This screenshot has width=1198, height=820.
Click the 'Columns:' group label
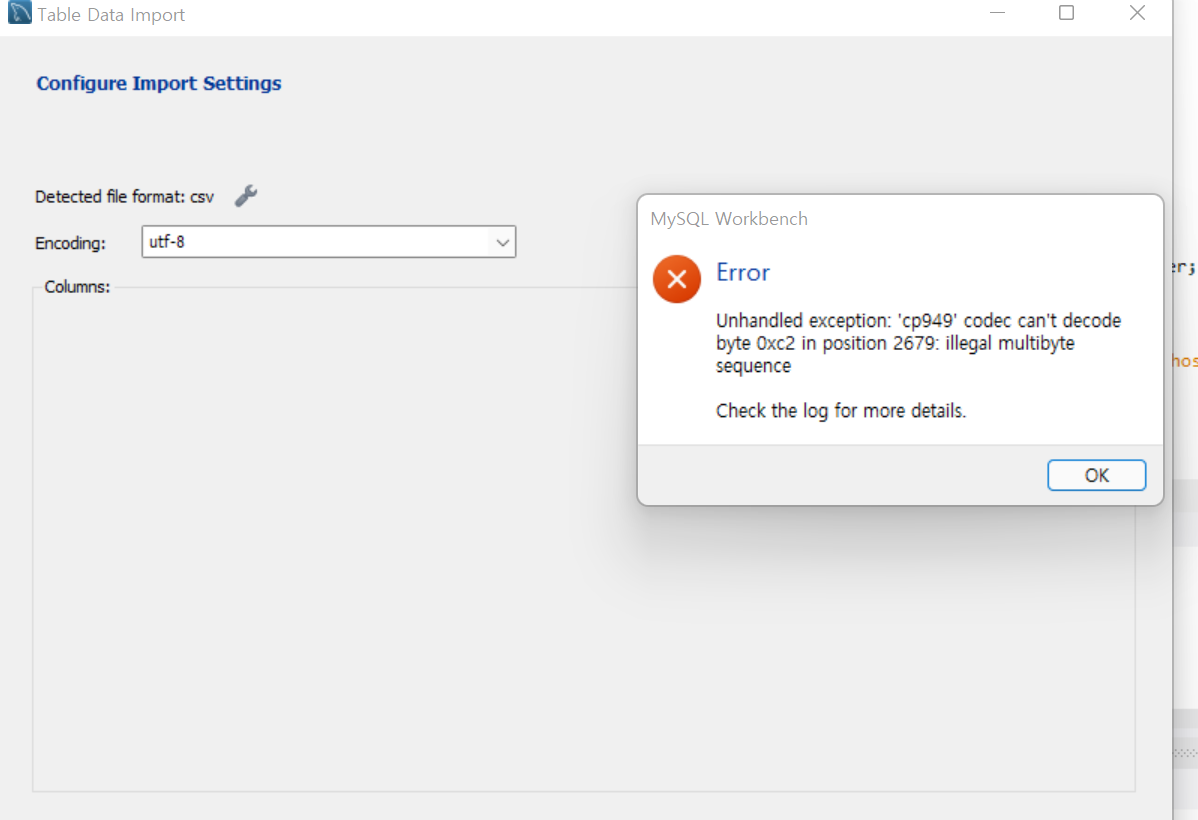[77, 287]
